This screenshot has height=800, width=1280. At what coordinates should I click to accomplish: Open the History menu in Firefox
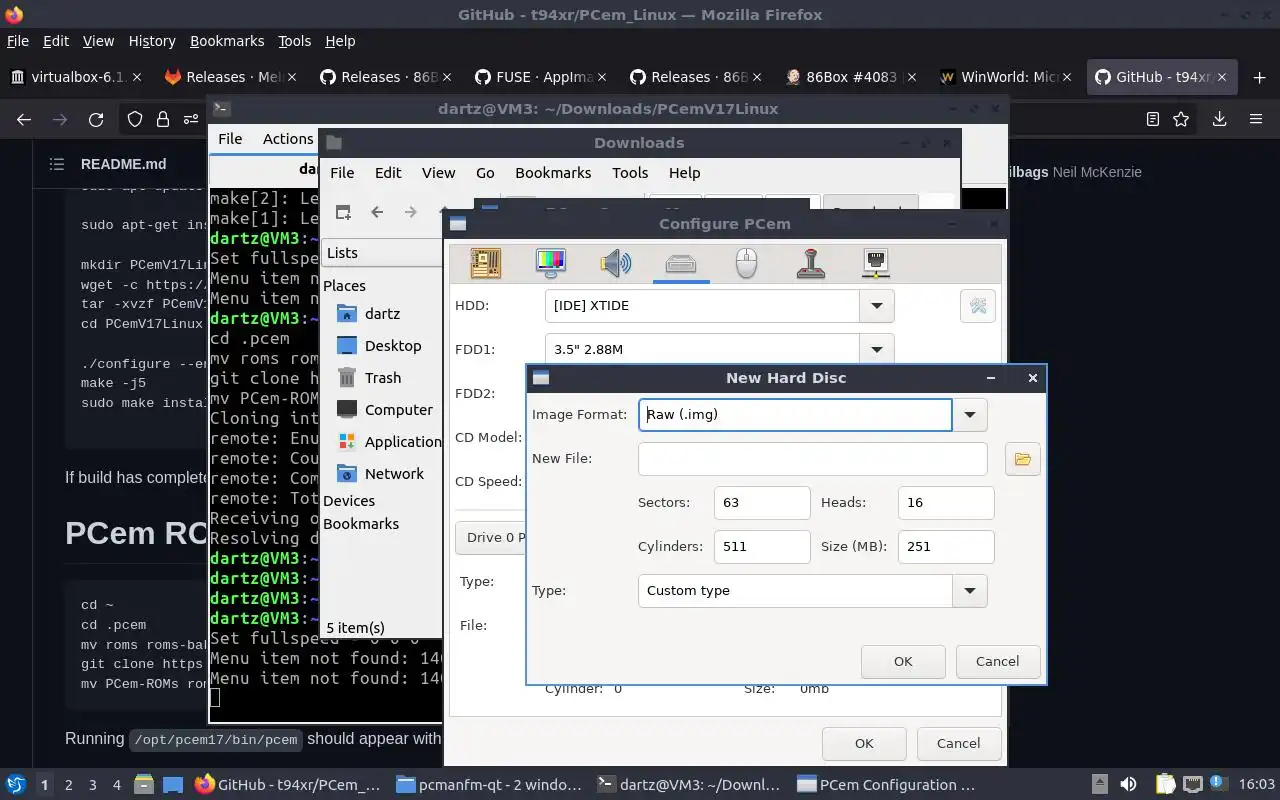click(152, 41)
